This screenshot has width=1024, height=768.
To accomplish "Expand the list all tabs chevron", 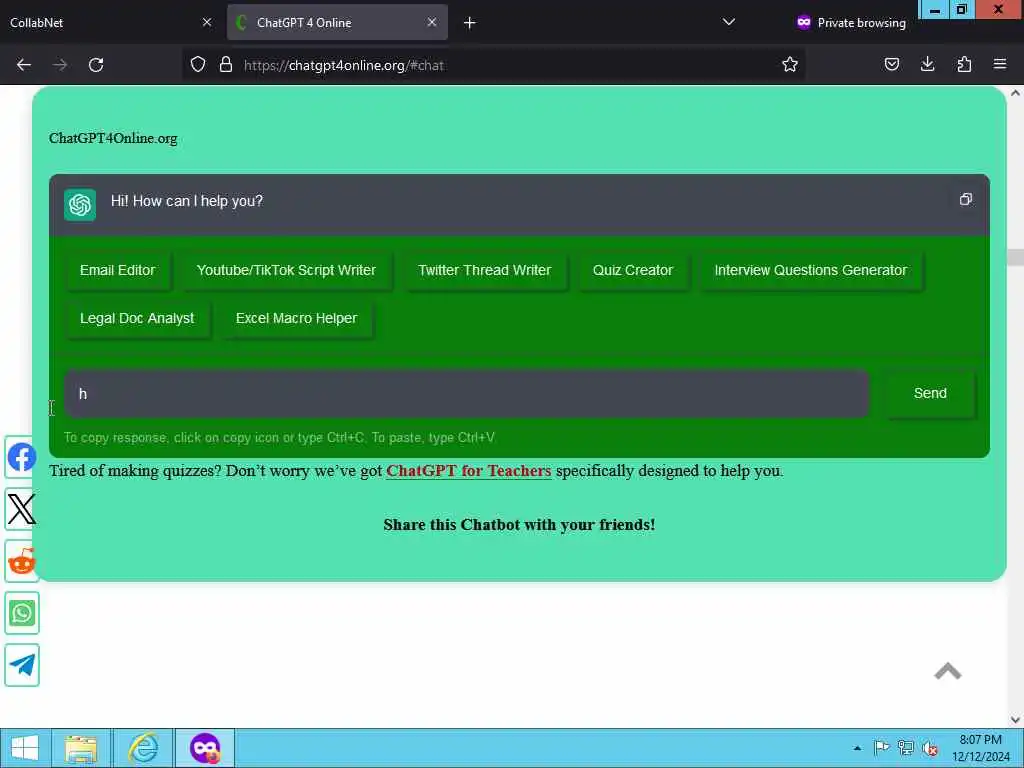I will coord(729,22).
